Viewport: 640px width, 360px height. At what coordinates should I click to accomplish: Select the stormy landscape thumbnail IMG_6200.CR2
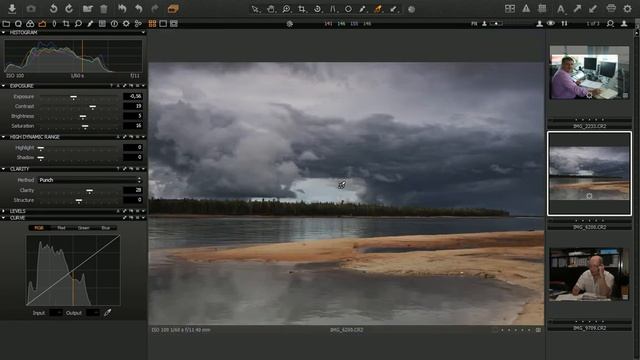click(589, 173)
